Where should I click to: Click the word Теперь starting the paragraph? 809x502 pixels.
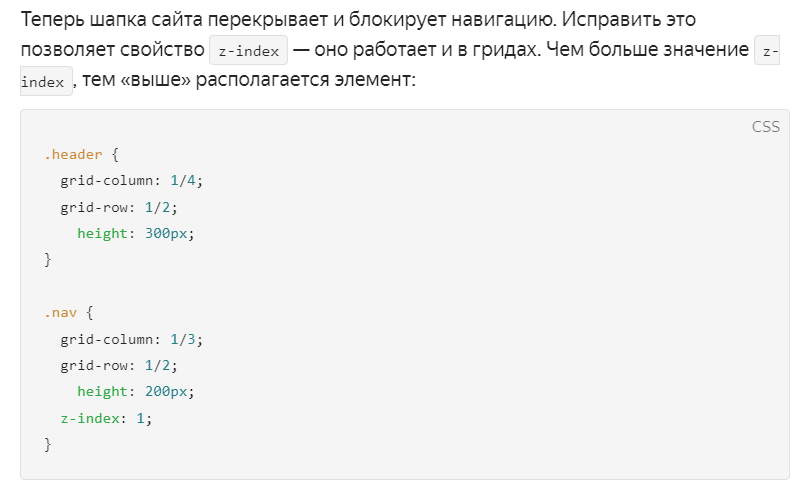tap(52, 20)
